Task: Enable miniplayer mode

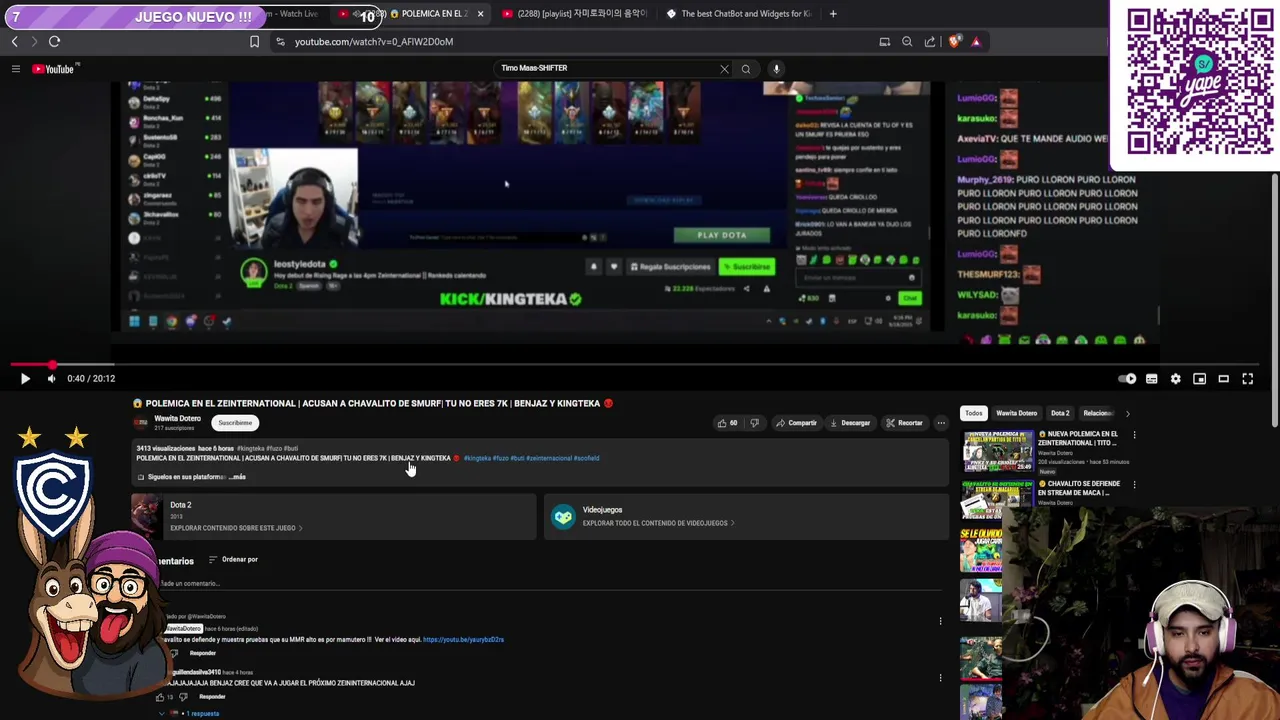Action: click(1200, 379)
